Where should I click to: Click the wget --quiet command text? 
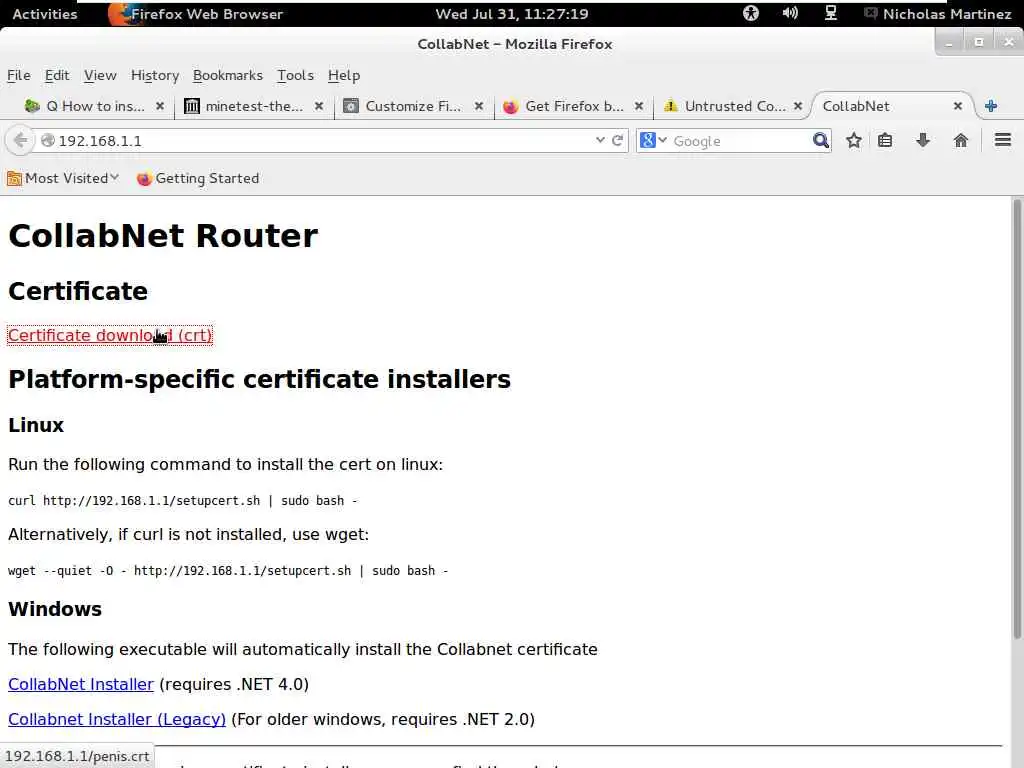click(x=228, y=571)
